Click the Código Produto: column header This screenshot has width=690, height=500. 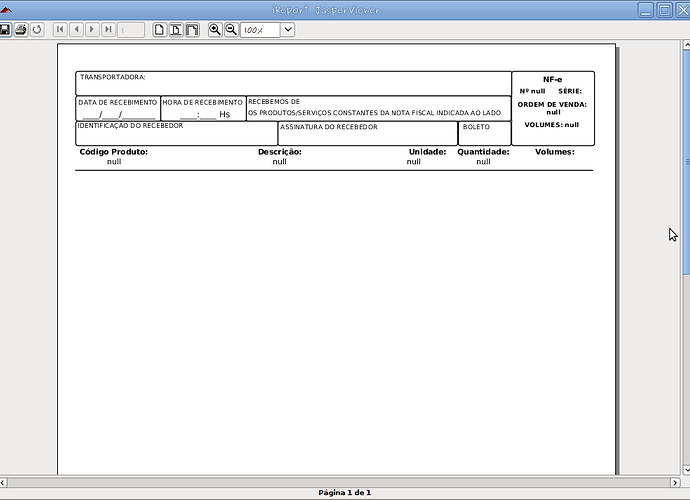click(x=114, y=152)
